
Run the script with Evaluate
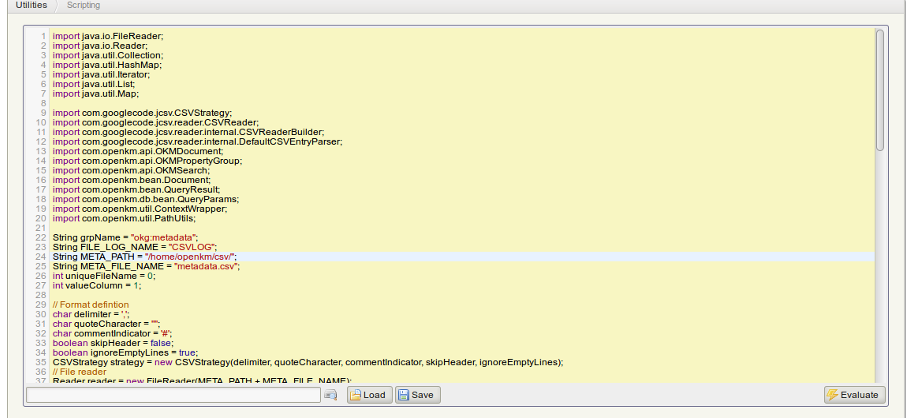coord(852,395)
